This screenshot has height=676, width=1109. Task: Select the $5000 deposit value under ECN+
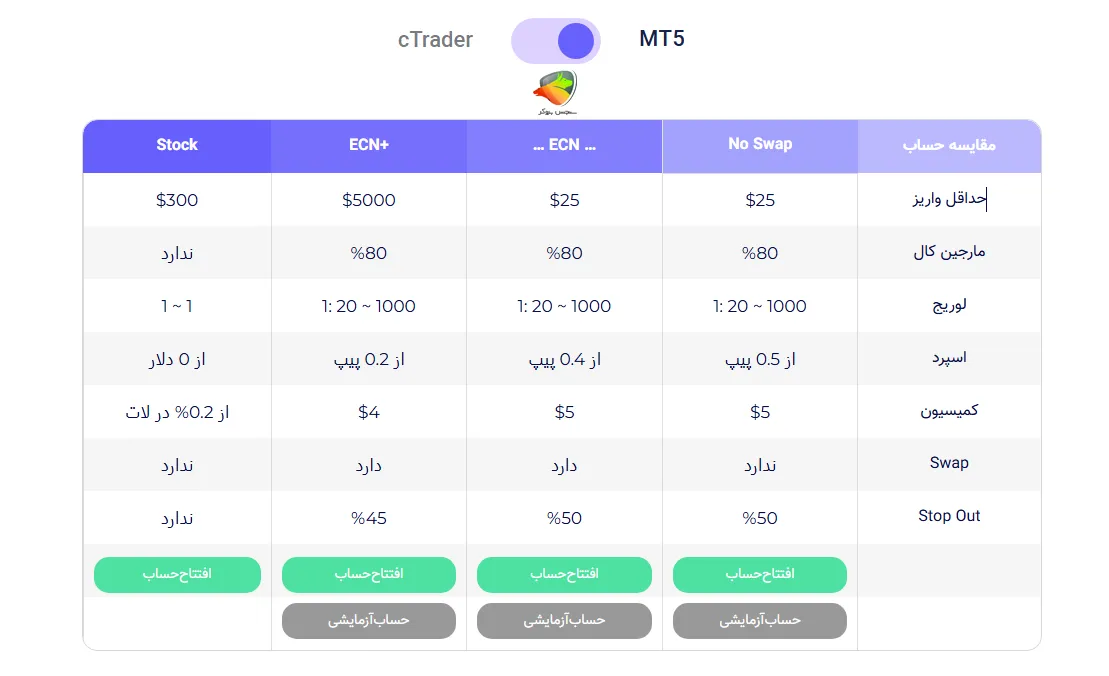point(369,199)
